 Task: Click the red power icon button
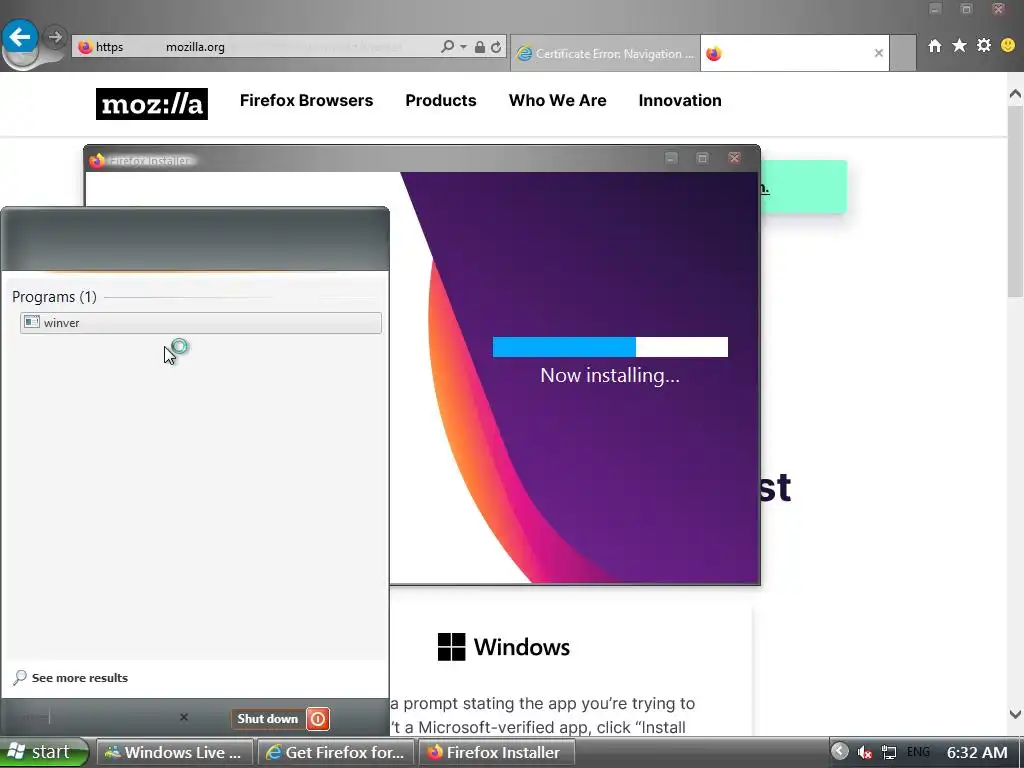(x=318, y=719)
